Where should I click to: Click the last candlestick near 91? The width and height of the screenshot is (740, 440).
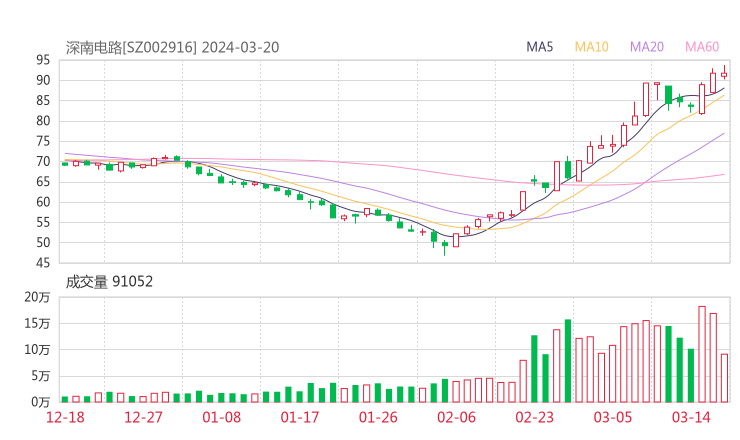[x=724, y=74]
